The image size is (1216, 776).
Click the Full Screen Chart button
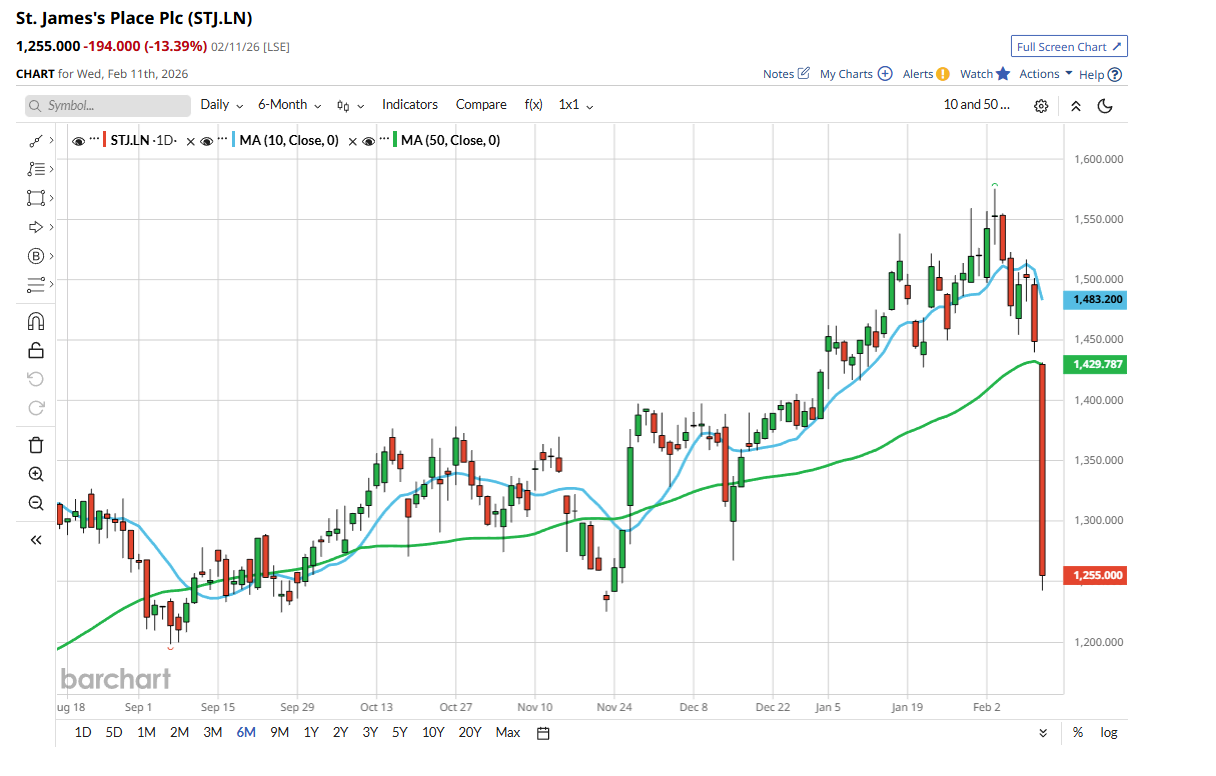(x=1069, y=47)
